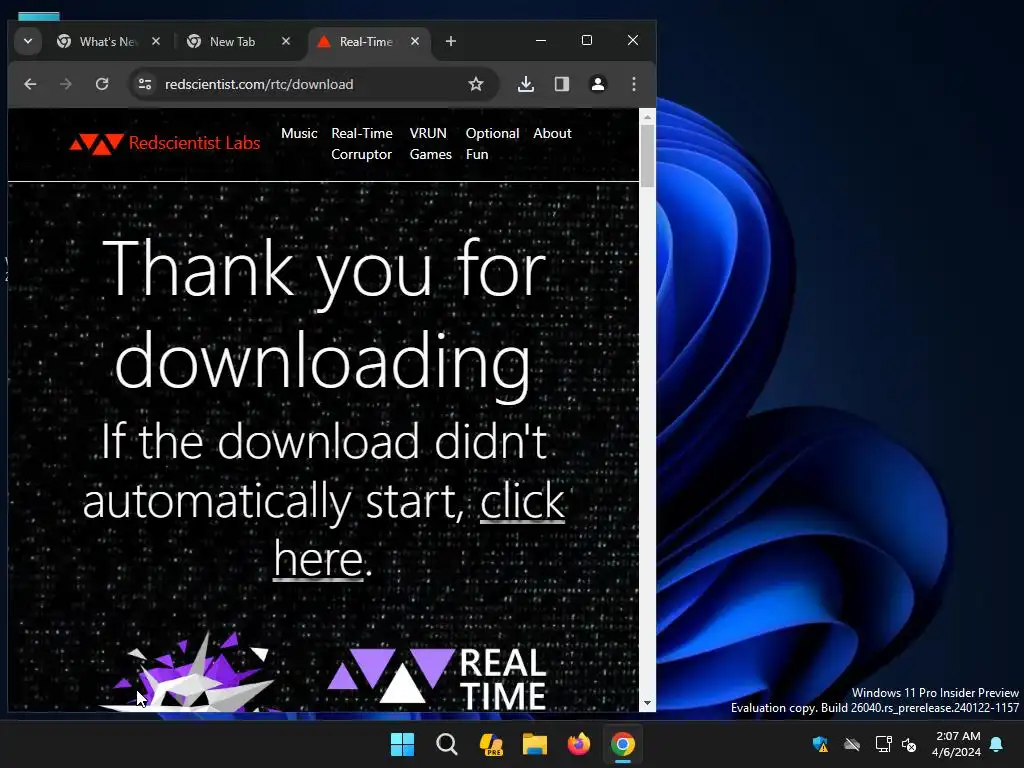Screen dimensions: 1024x768
Task: Click the Redscientist Labs logo
Action: coord(165,144)
